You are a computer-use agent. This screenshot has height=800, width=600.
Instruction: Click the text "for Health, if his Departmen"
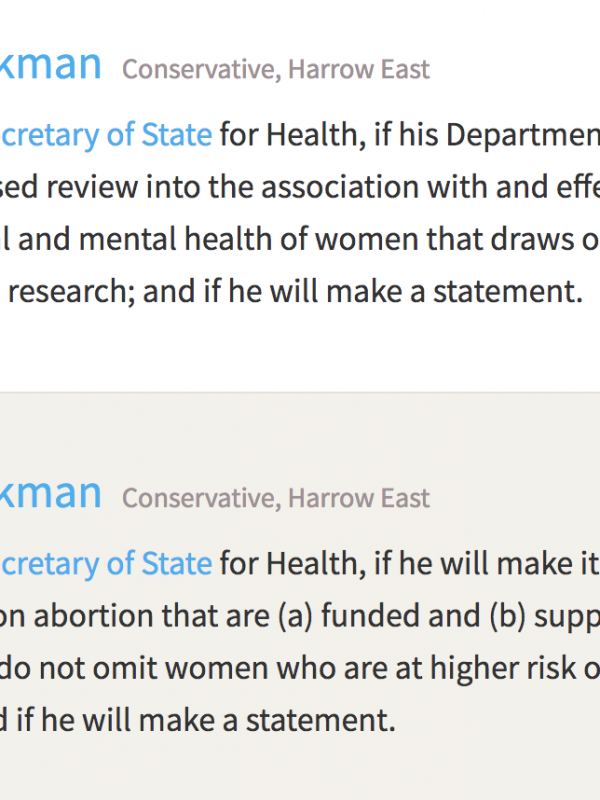(x=410, y=135)
